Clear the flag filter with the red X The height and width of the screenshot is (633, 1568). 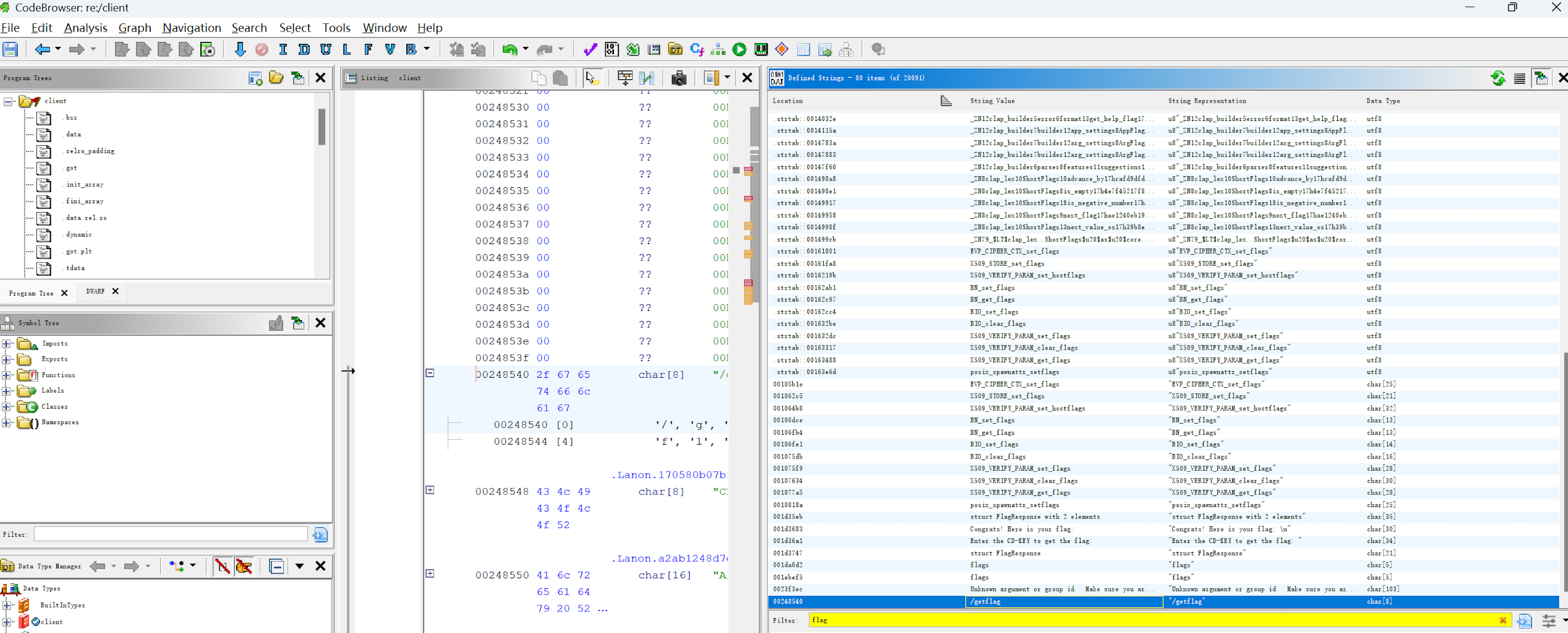(1503, 620)
